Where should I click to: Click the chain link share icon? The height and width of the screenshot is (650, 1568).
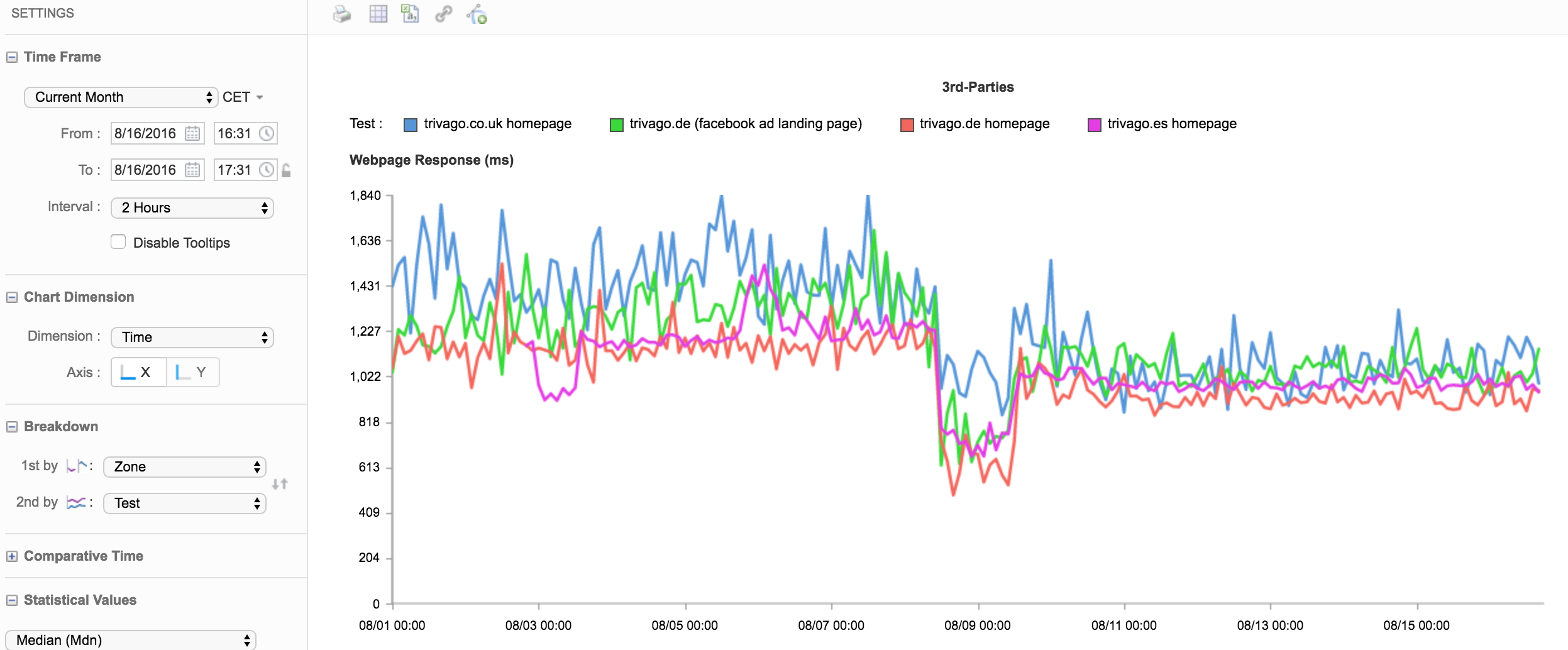[x=444, y=14]
